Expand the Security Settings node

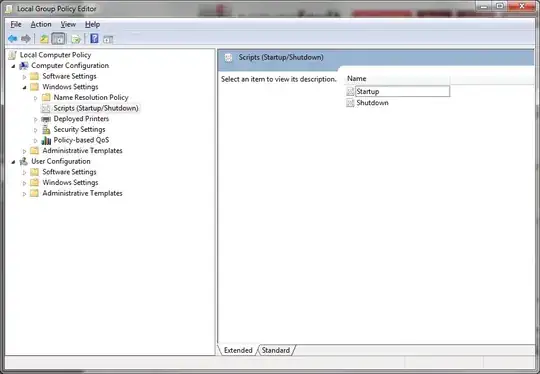pos(35,130)
